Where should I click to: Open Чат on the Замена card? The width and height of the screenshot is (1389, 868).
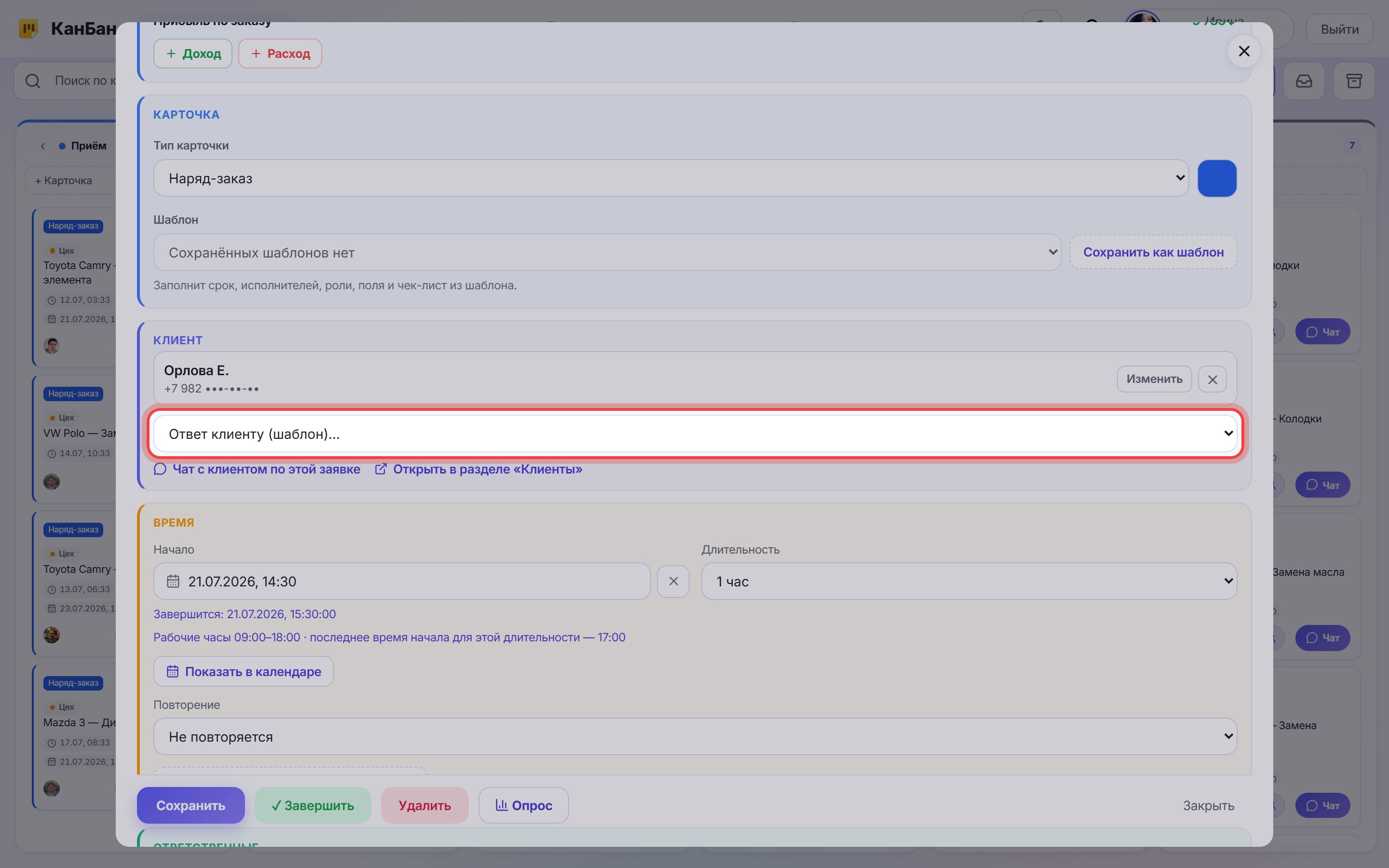1322,805
